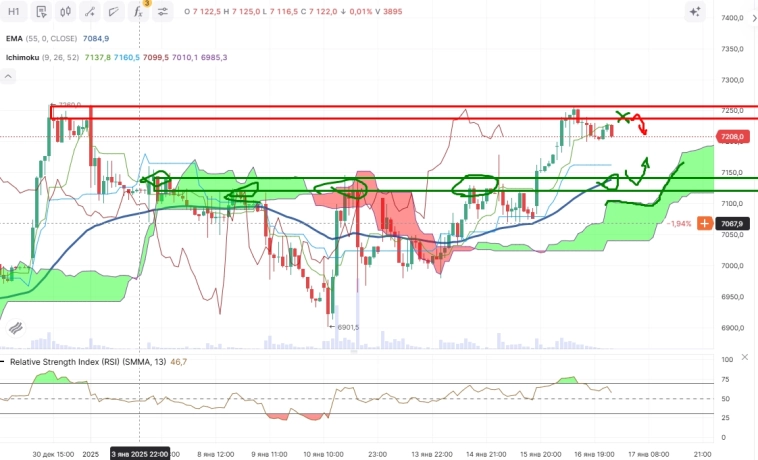The width and height of the screenshot is (758, 460).
Task: Click Ichimoku value 7160,5
Action: 127,57
